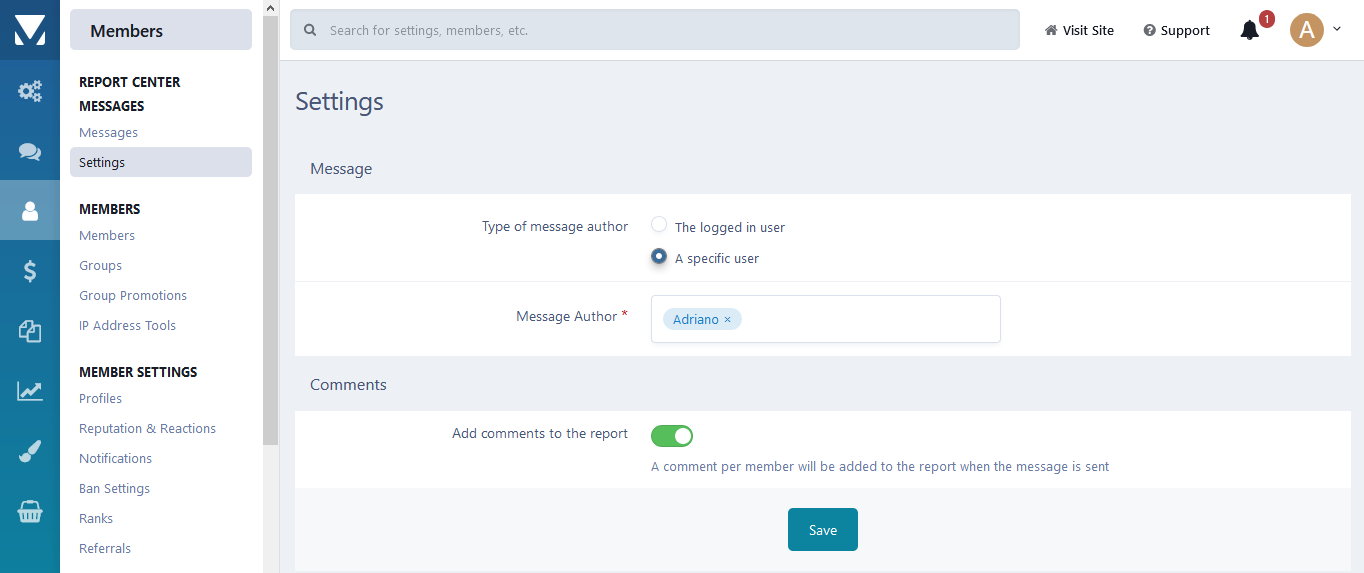This screenshot has width=1364, height=573.
Task: Open the Marketplace basket icon
Action: [30, 512]
